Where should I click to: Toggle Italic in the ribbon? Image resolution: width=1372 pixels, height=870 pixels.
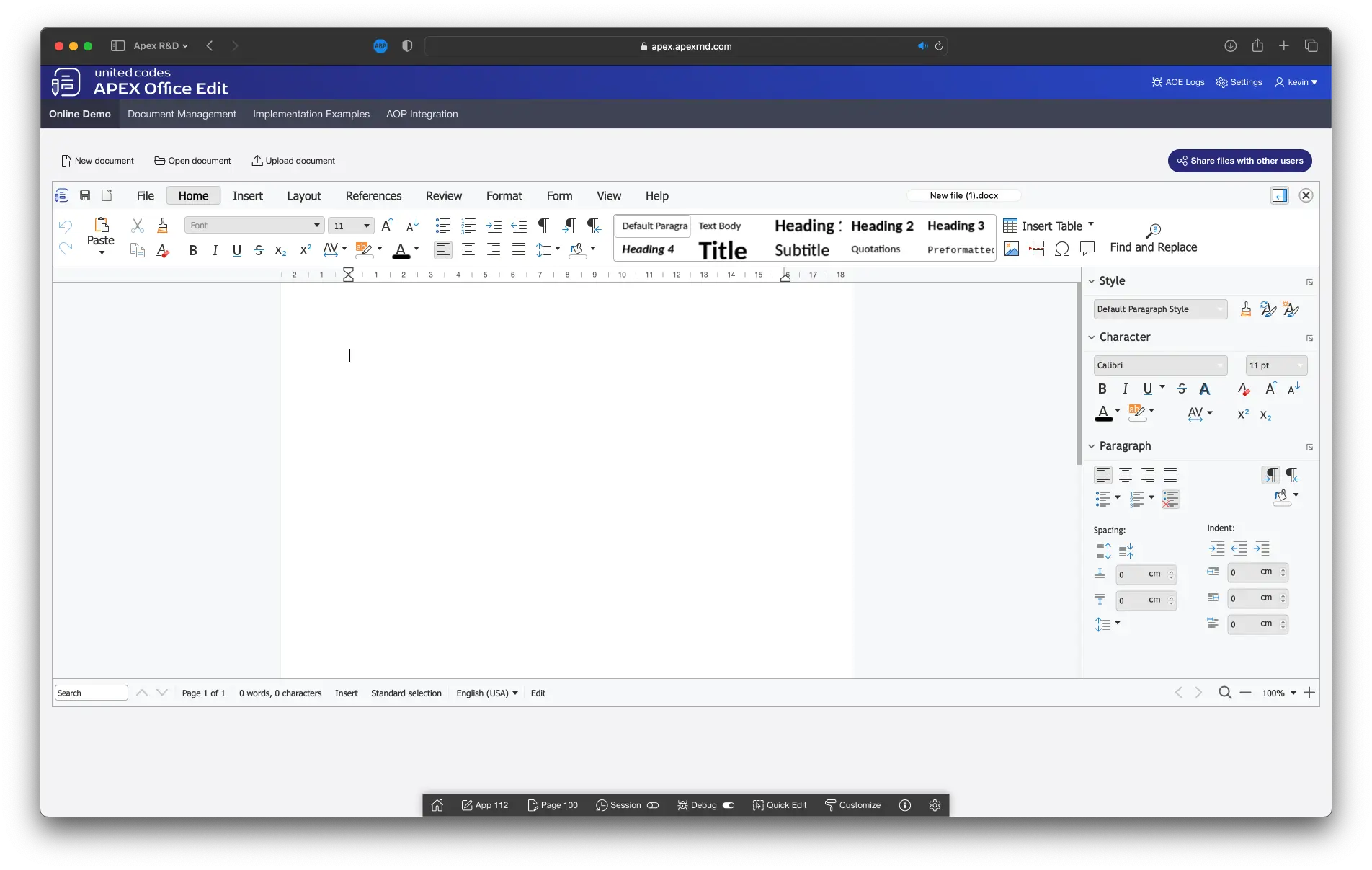point(215,250)
